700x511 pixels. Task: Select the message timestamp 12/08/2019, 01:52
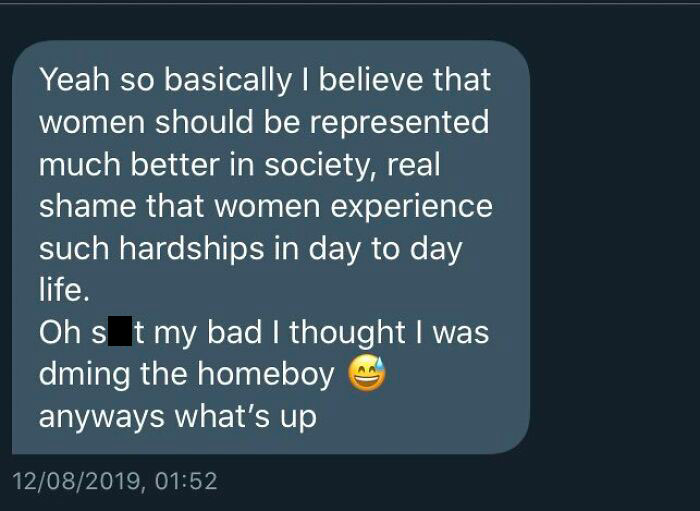coord(115,481)
